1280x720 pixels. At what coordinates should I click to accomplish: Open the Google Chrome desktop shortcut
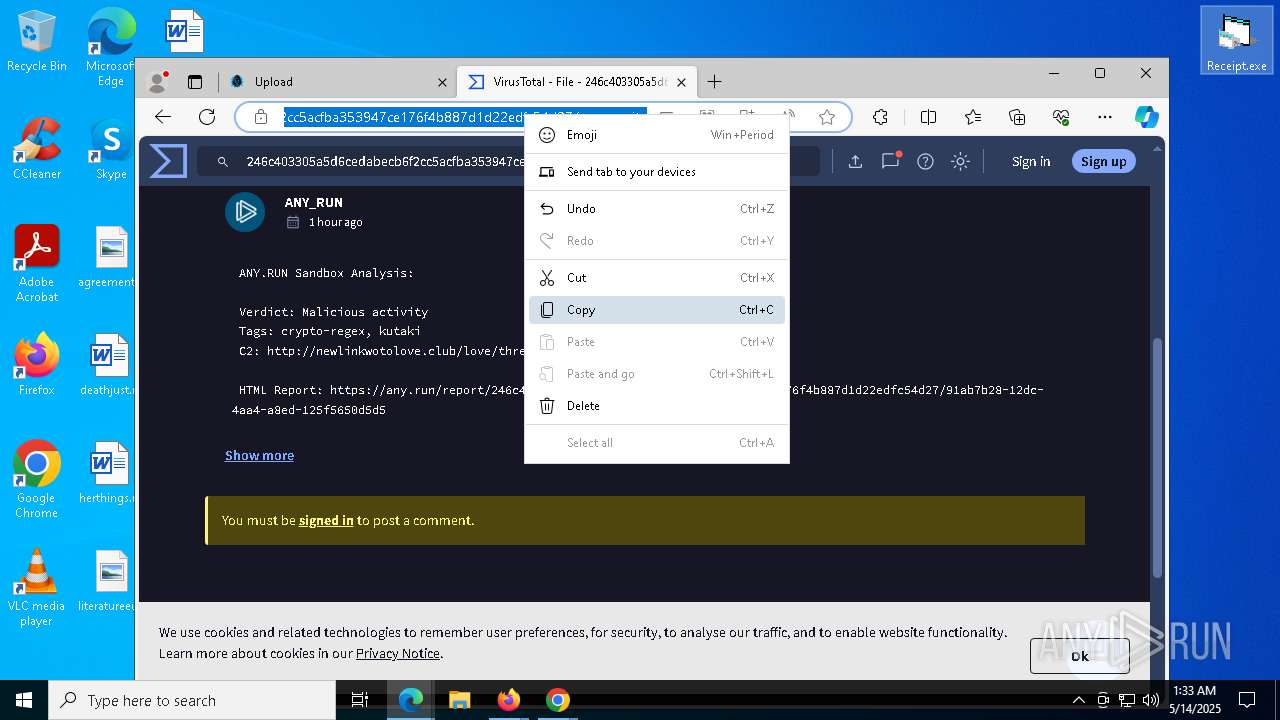click(36, 479)
